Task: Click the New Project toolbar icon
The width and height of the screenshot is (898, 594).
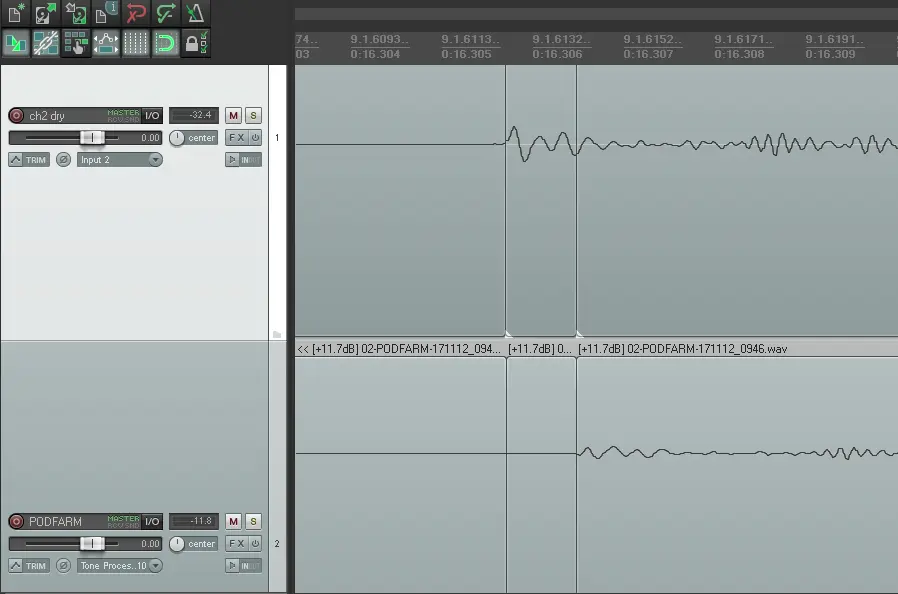Action: (16, 13)
